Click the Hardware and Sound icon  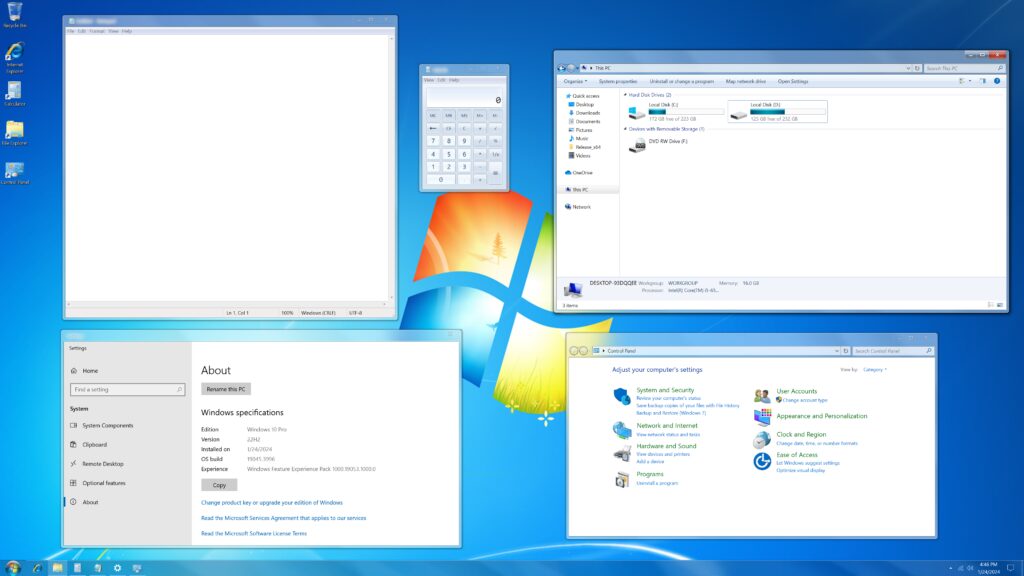coord(622,453)
